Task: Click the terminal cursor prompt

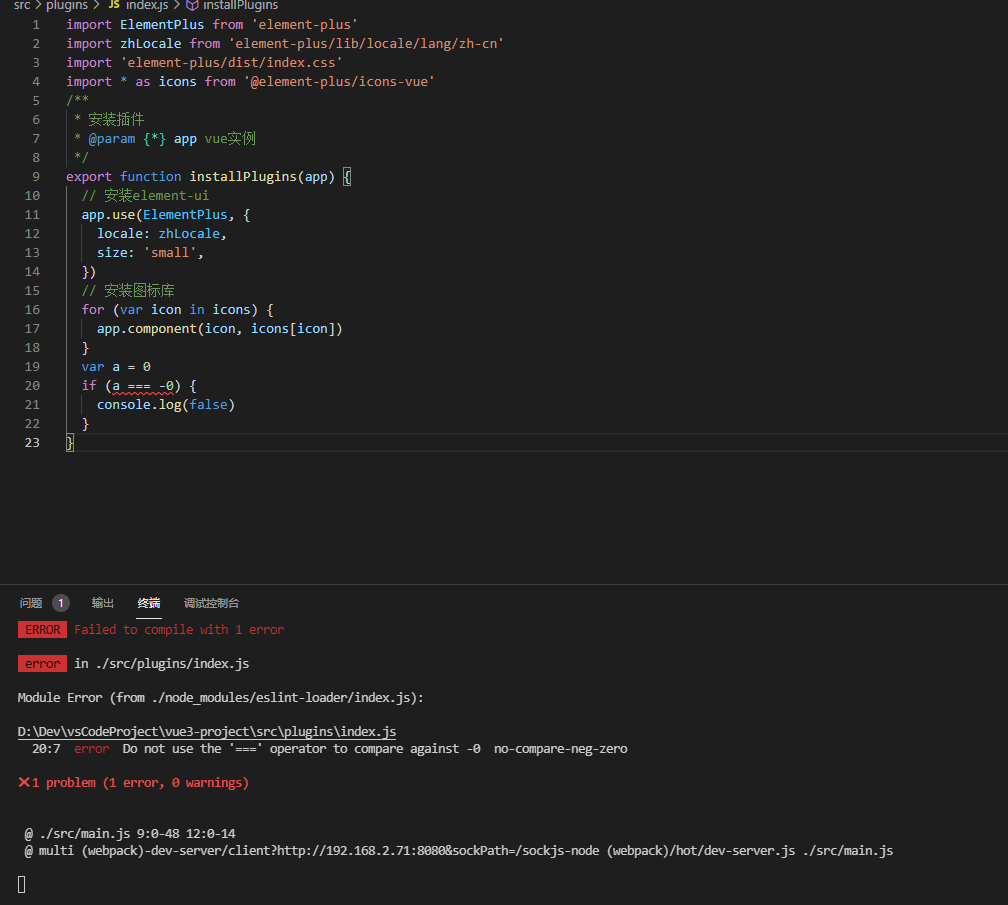Action: click(22, 885)
